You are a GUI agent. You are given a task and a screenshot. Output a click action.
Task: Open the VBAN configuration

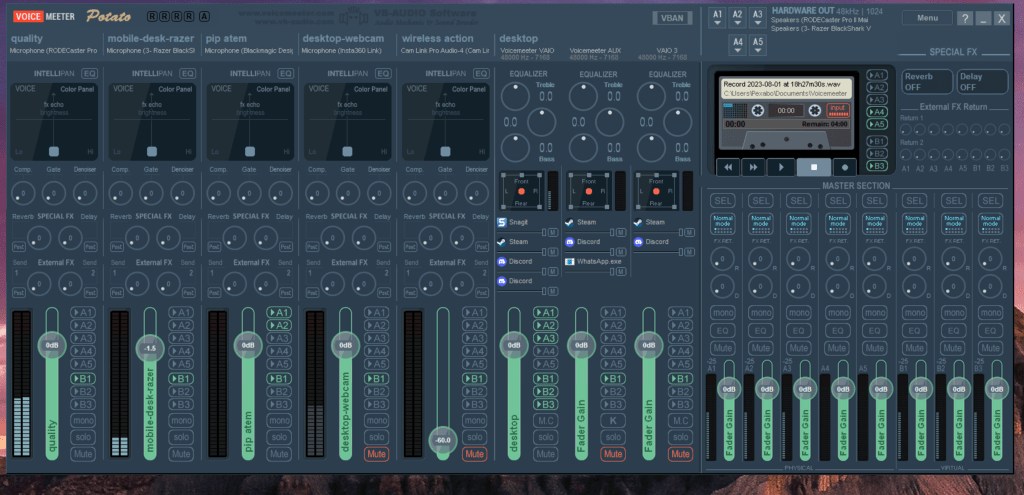pos(672,18)
